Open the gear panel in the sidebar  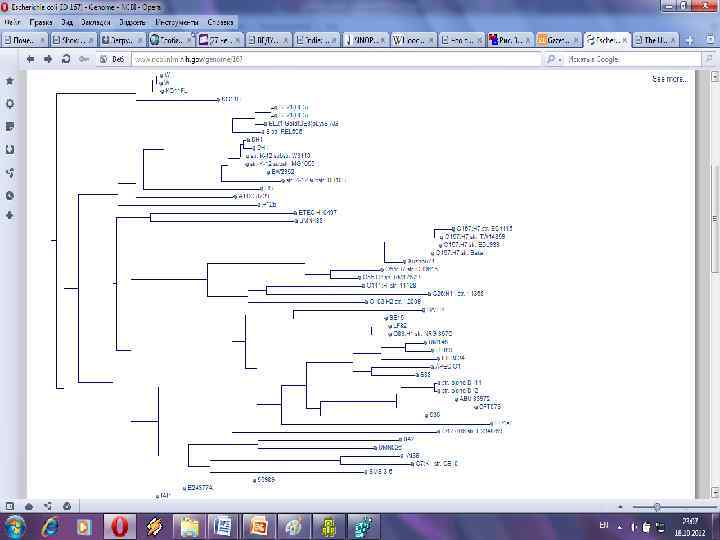(x=10, y=104)
